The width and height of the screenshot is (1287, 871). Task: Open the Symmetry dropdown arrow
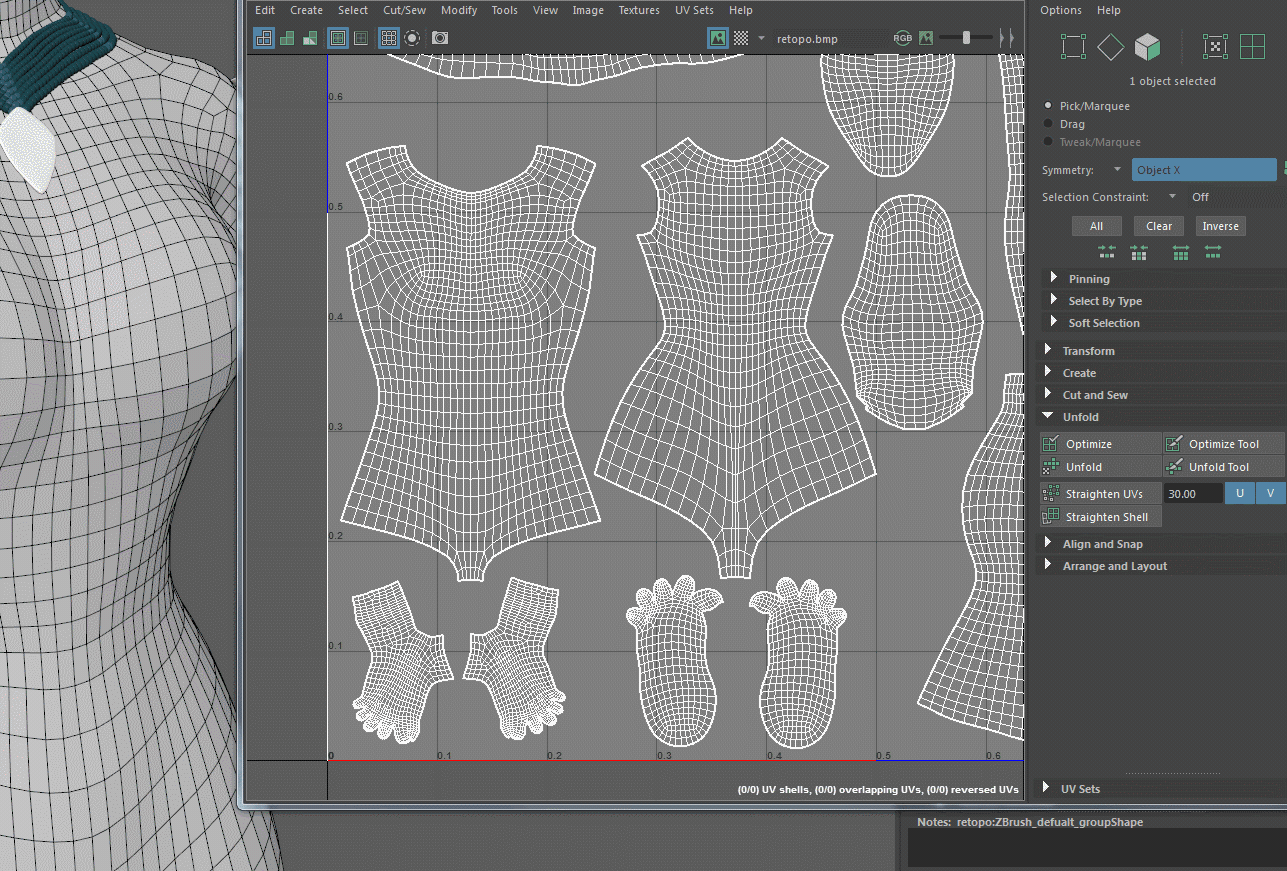point(1117,169)
